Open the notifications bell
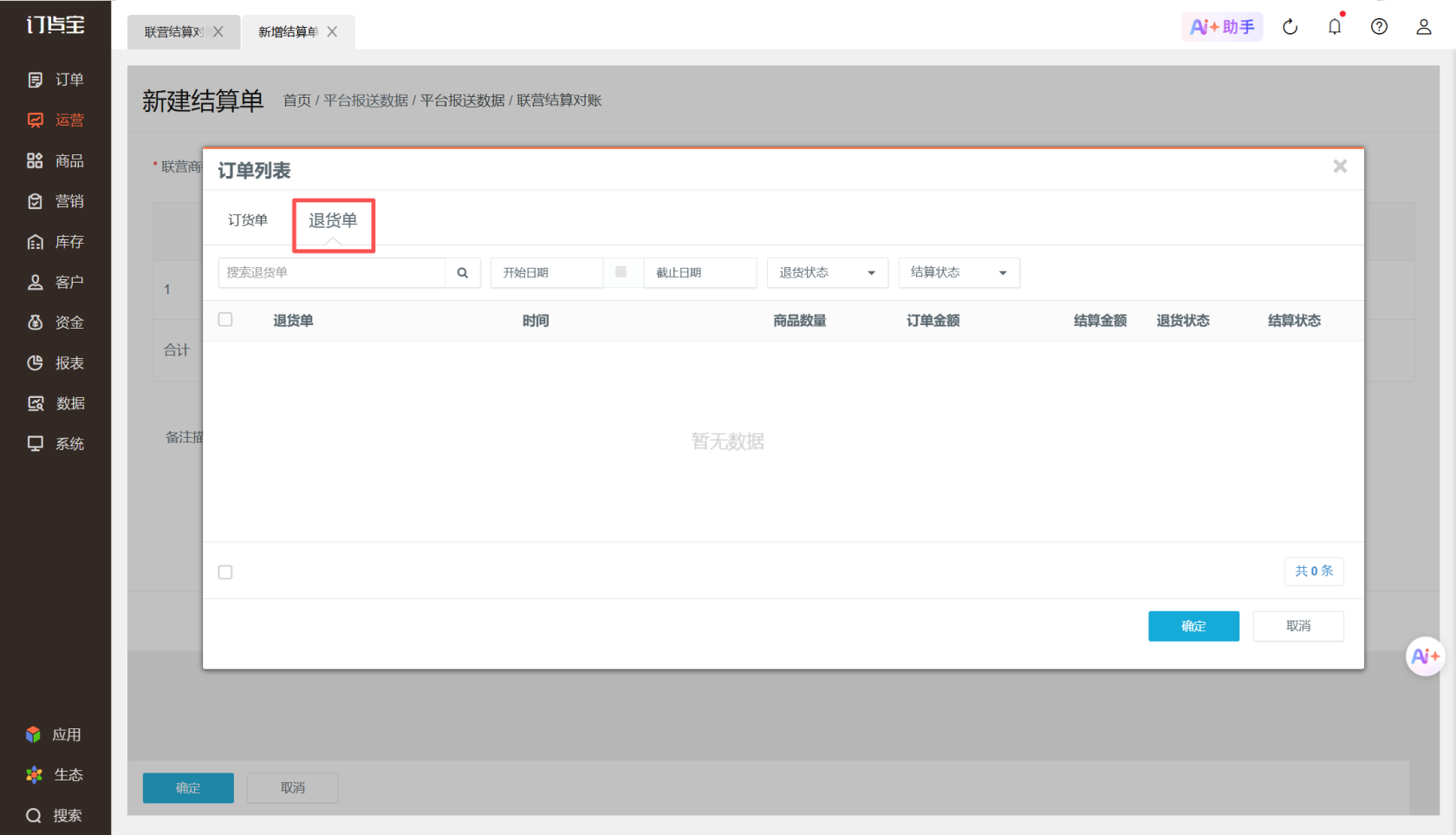This screenshot has height=835, width=1456. [1335, 26]
